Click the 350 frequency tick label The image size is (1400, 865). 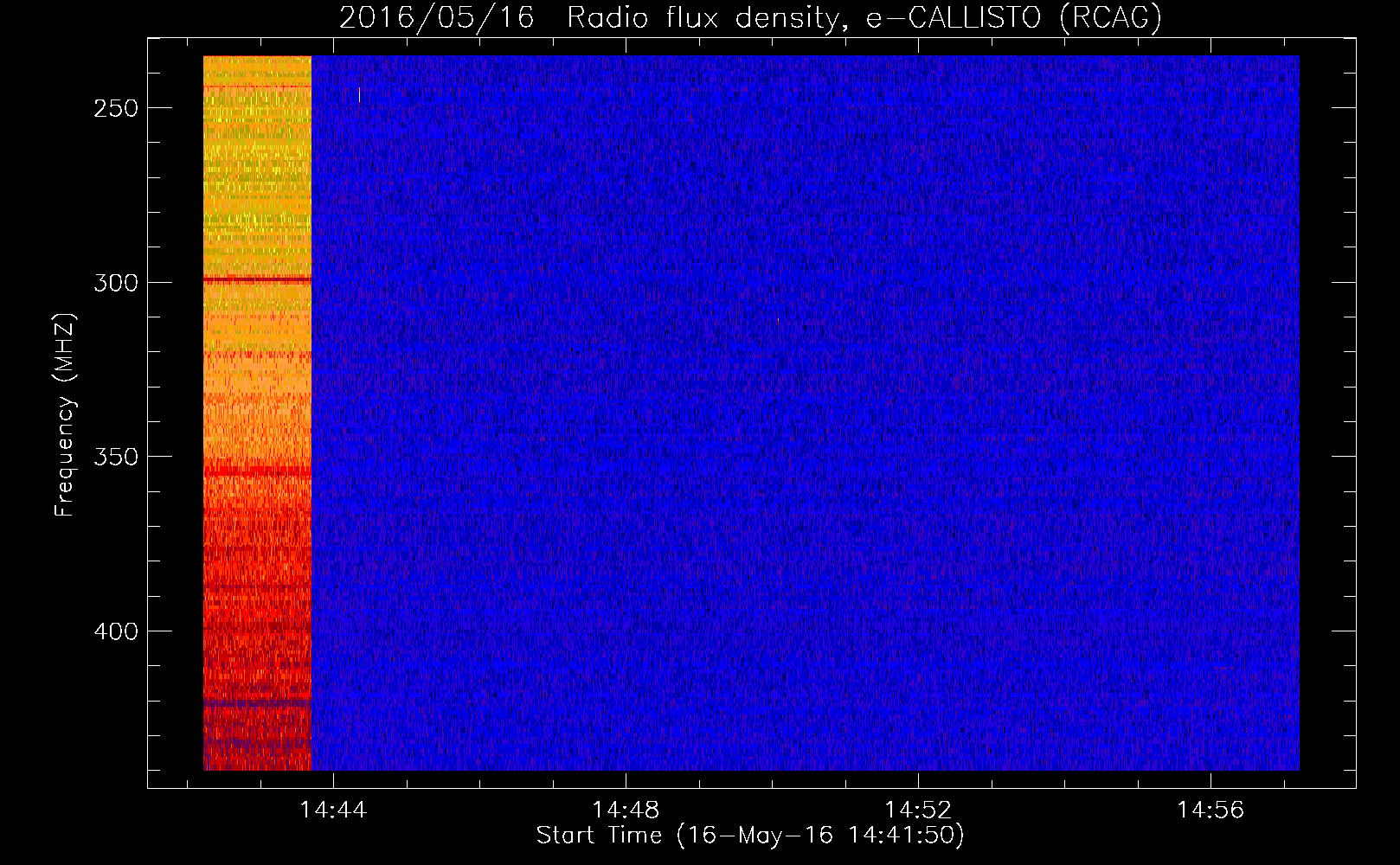116,457
